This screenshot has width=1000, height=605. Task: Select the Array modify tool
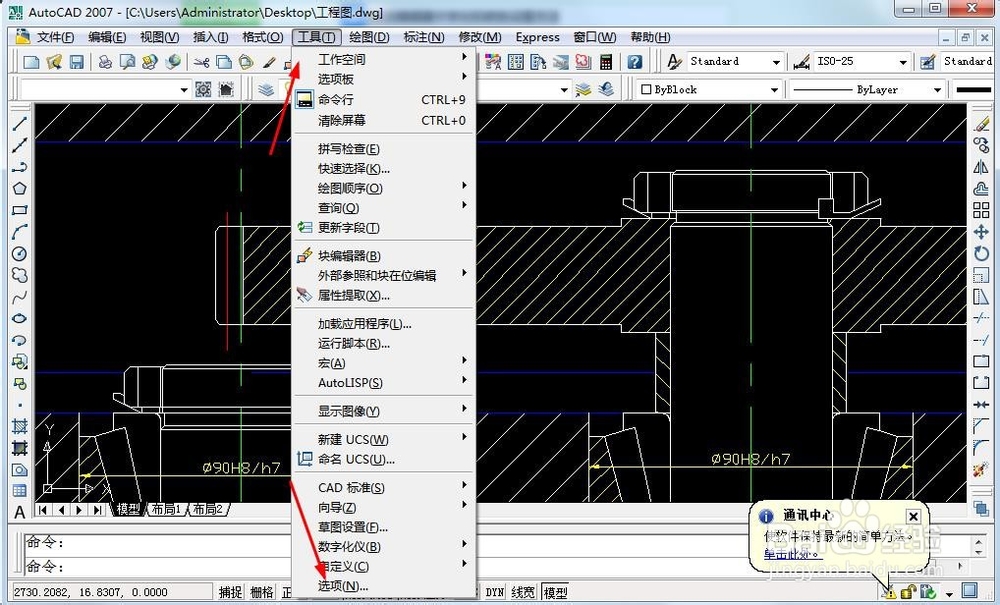[981, 210]
